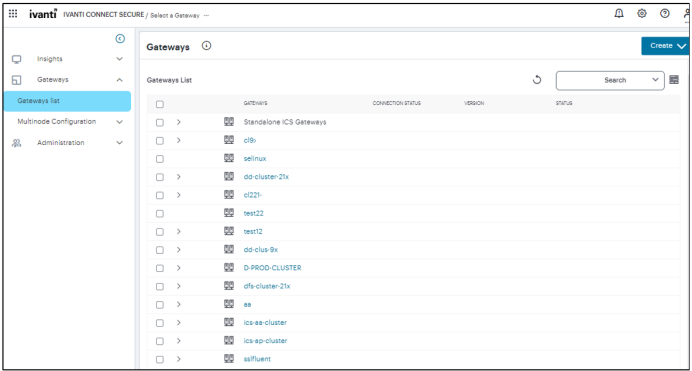Click the gateway icon next to test22
The height and width of the screenshot is (371, 692).
coord(229,213)
